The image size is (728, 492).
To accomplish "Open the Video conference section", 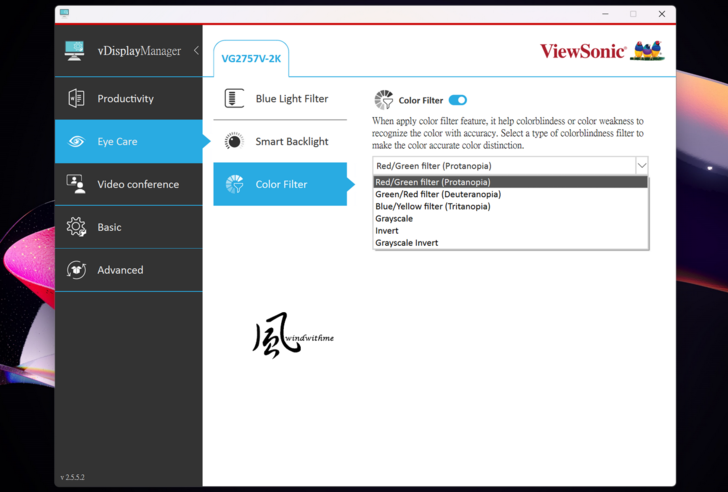I will click(x=129, y=184).
